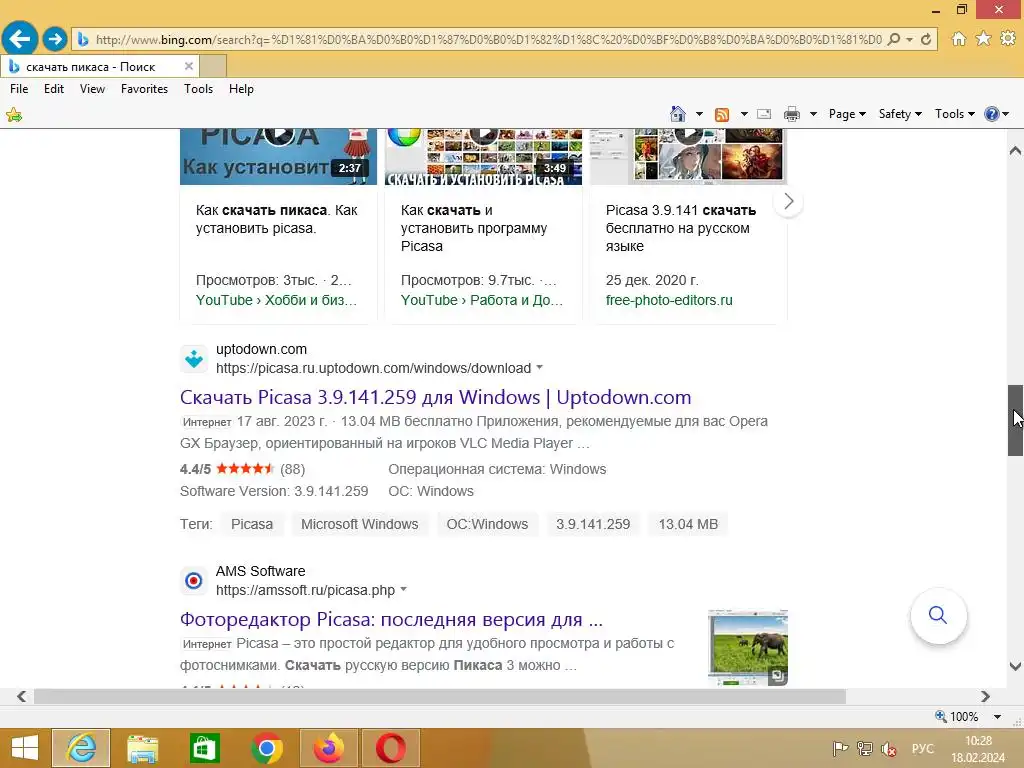
Task: Click the address bar URL field
Action: click(488, 39)
